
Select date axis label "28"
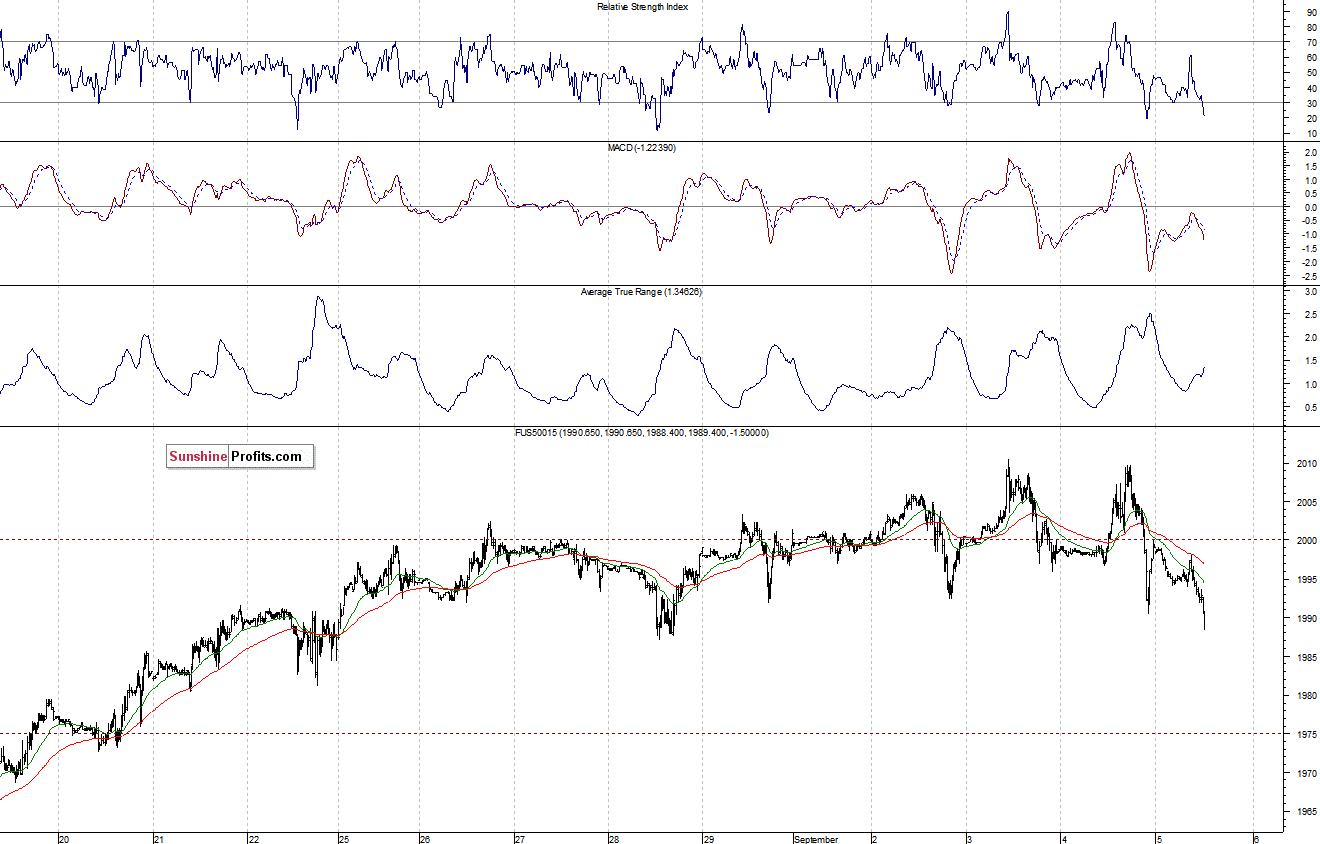coord(613,839)
